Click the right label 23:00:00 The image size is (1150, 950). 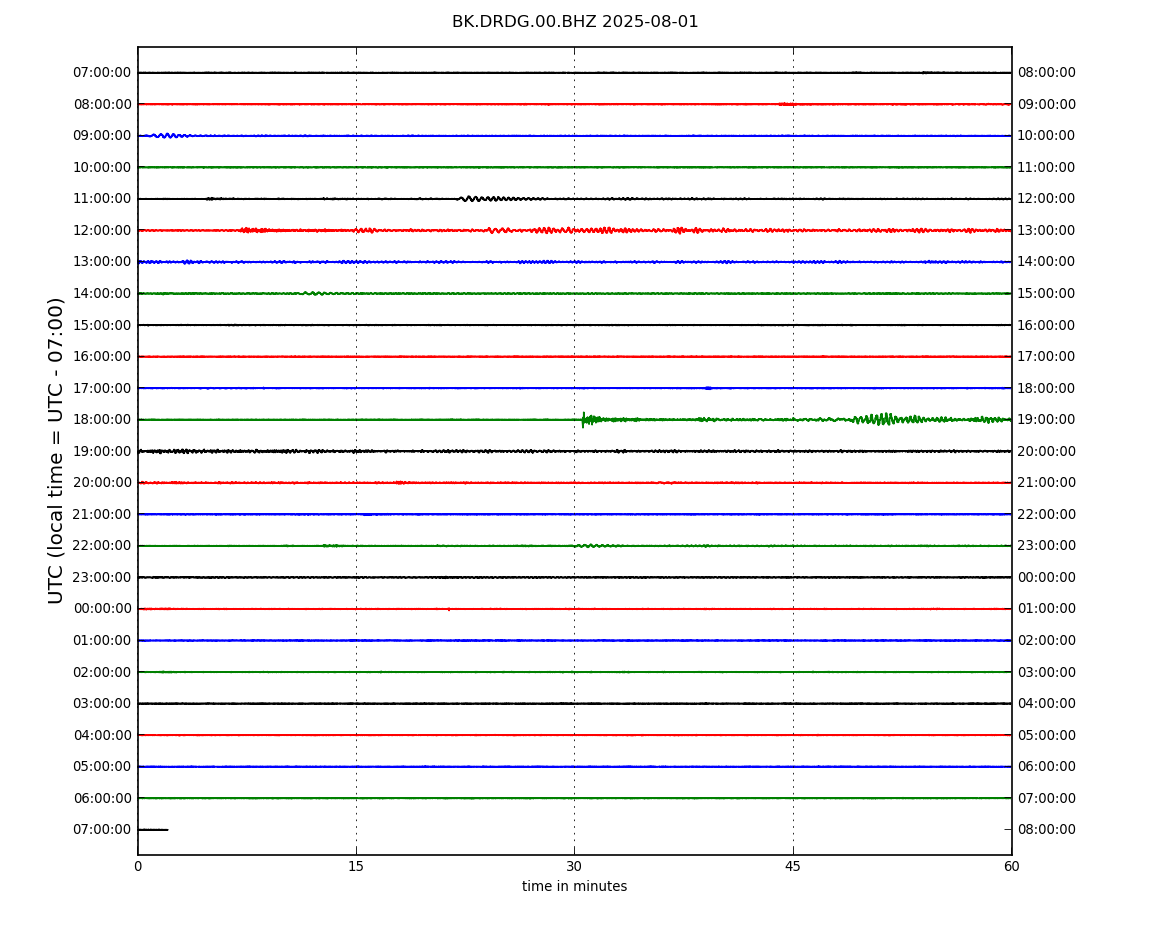(1047, 546)
